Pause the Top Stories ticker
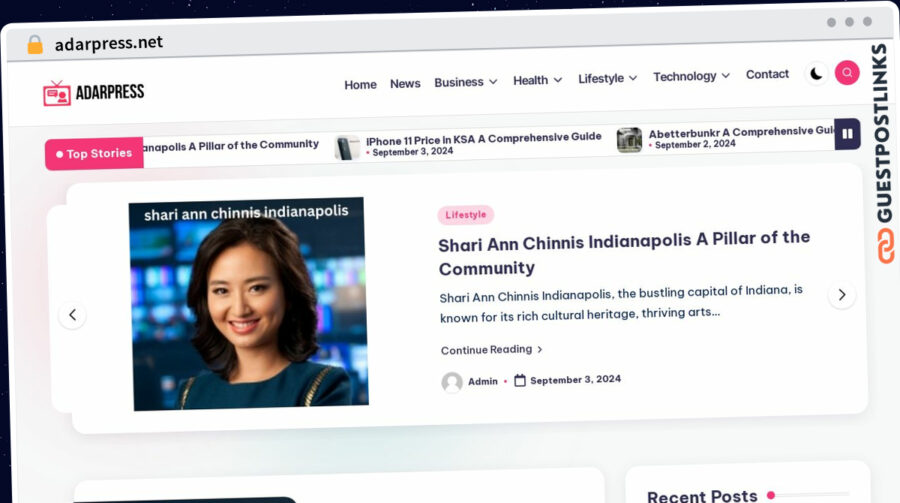The image size is (900, 503). 847,134
